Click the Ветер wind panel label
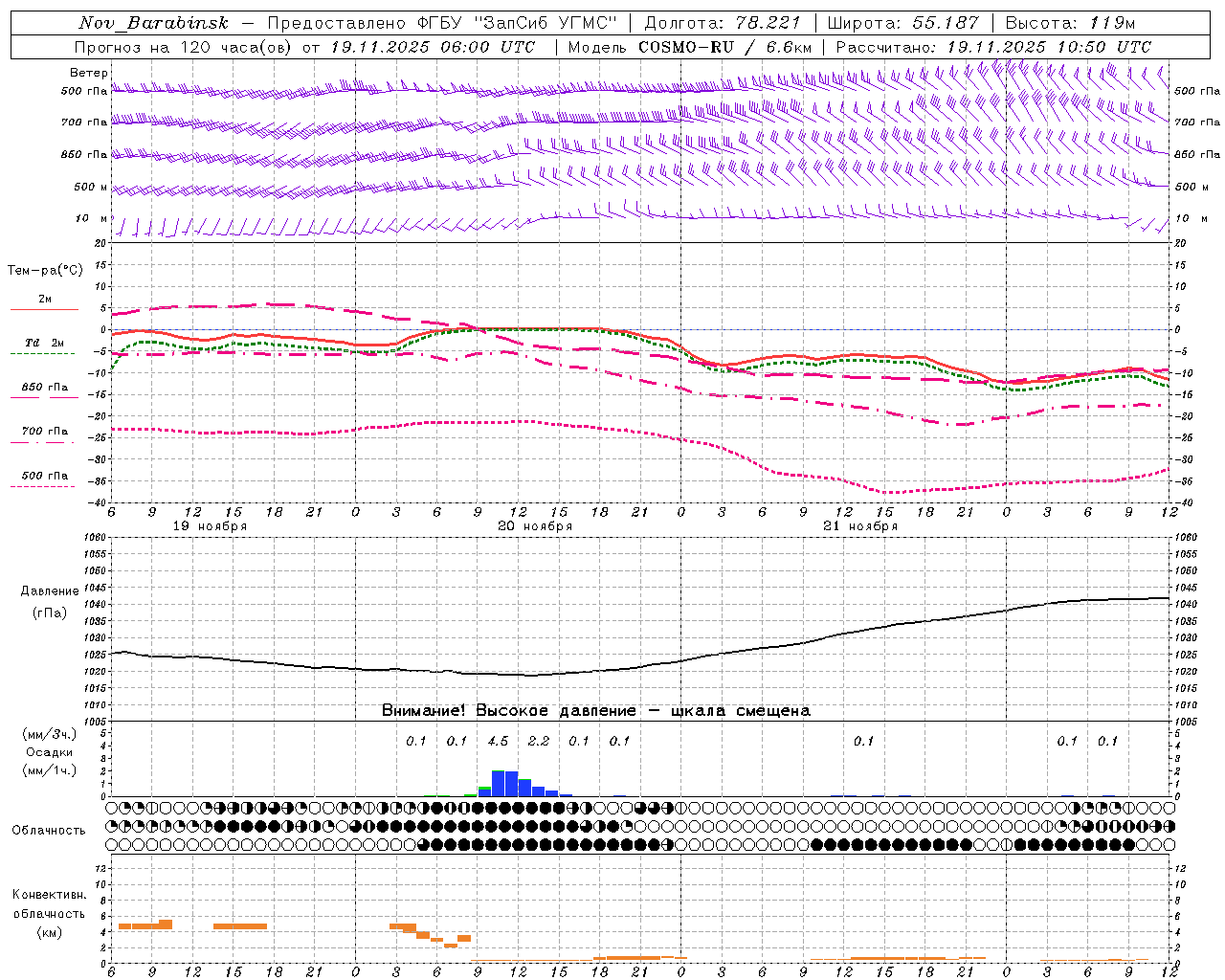Image resolution: width=1225 pixels, height=980 pixels. pos(89,73)
